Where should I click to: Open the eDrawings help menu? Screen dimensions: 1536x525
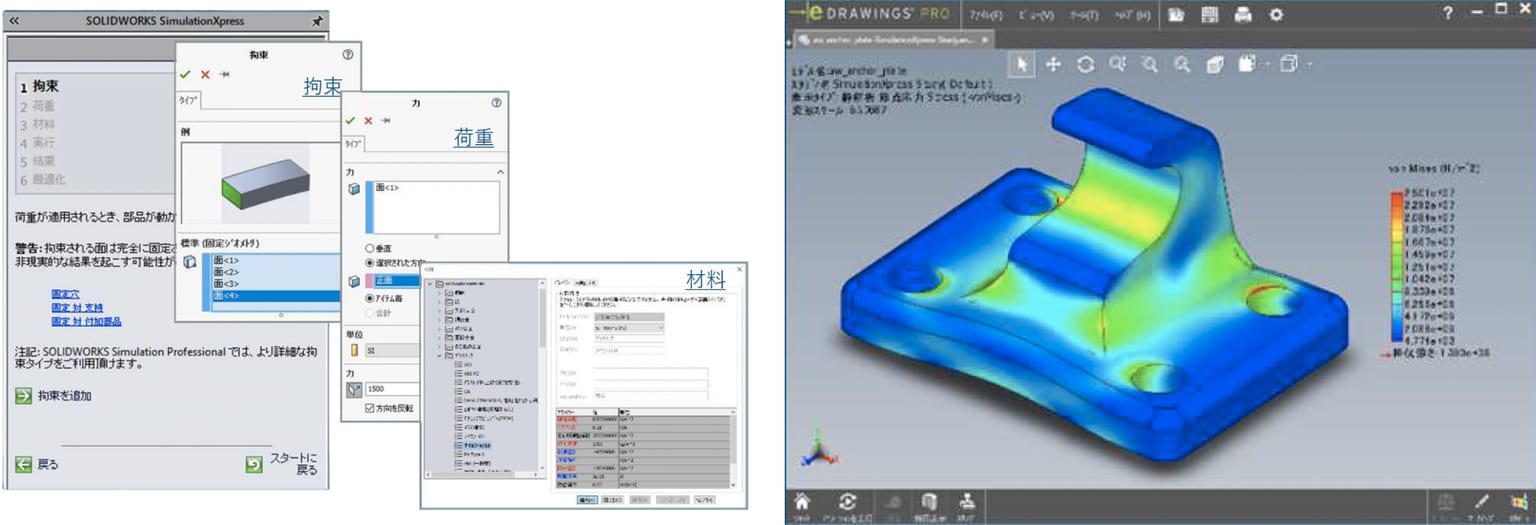tap(1131, 15)
